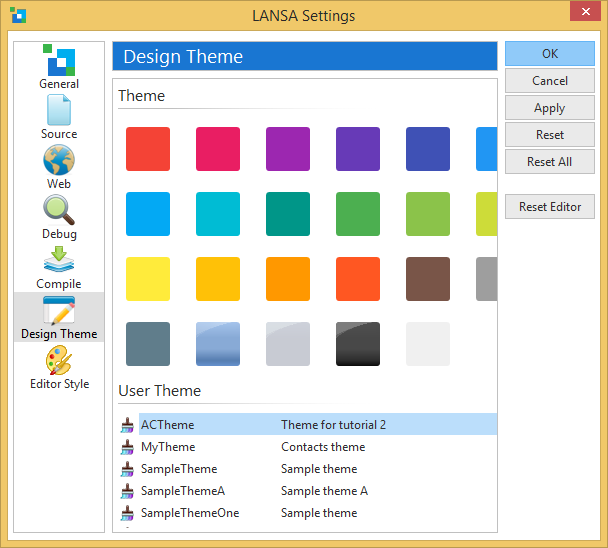The width and height of the screenshot is (608, 548).
Task: Open Editor Style palette icon
Action: click(x=59, y=360)
